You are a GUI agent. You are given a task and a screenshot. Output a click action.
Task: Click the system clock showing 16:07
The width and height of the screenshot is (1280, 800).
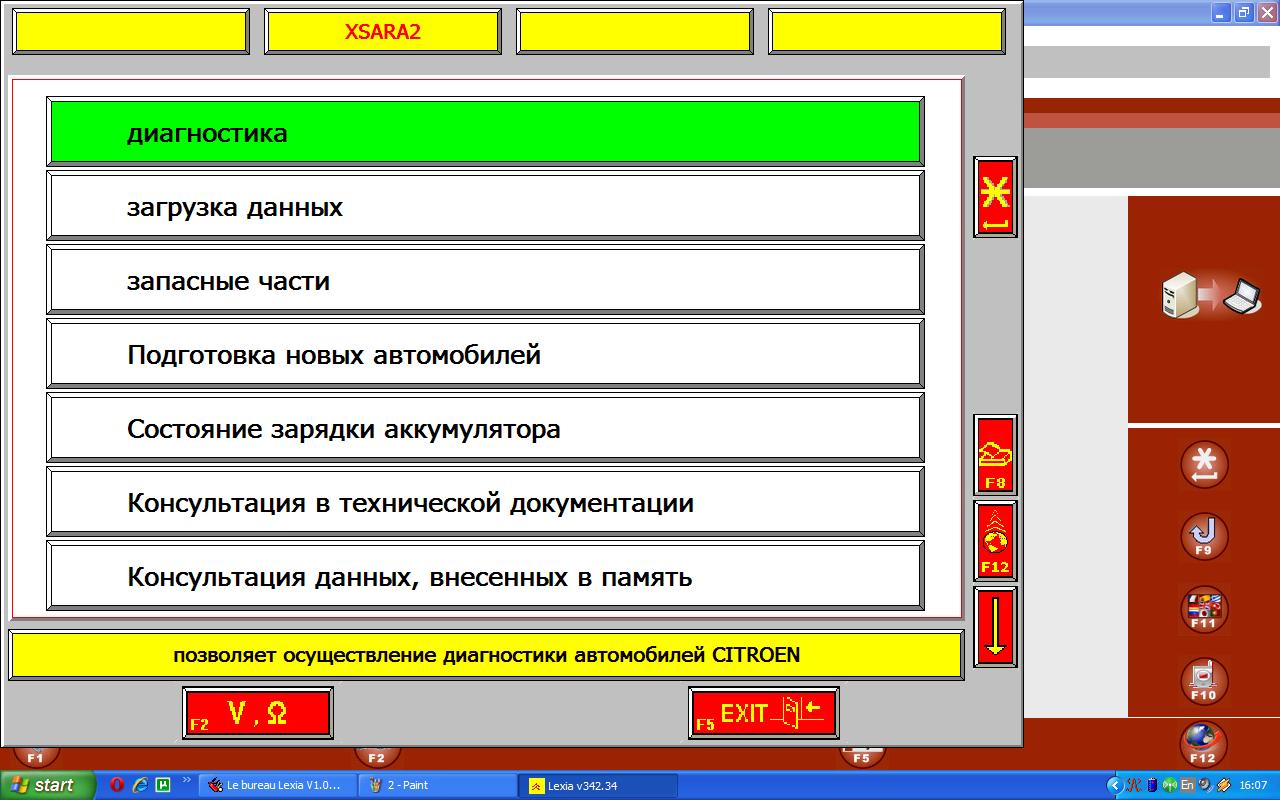click(x=1253, y=785)
